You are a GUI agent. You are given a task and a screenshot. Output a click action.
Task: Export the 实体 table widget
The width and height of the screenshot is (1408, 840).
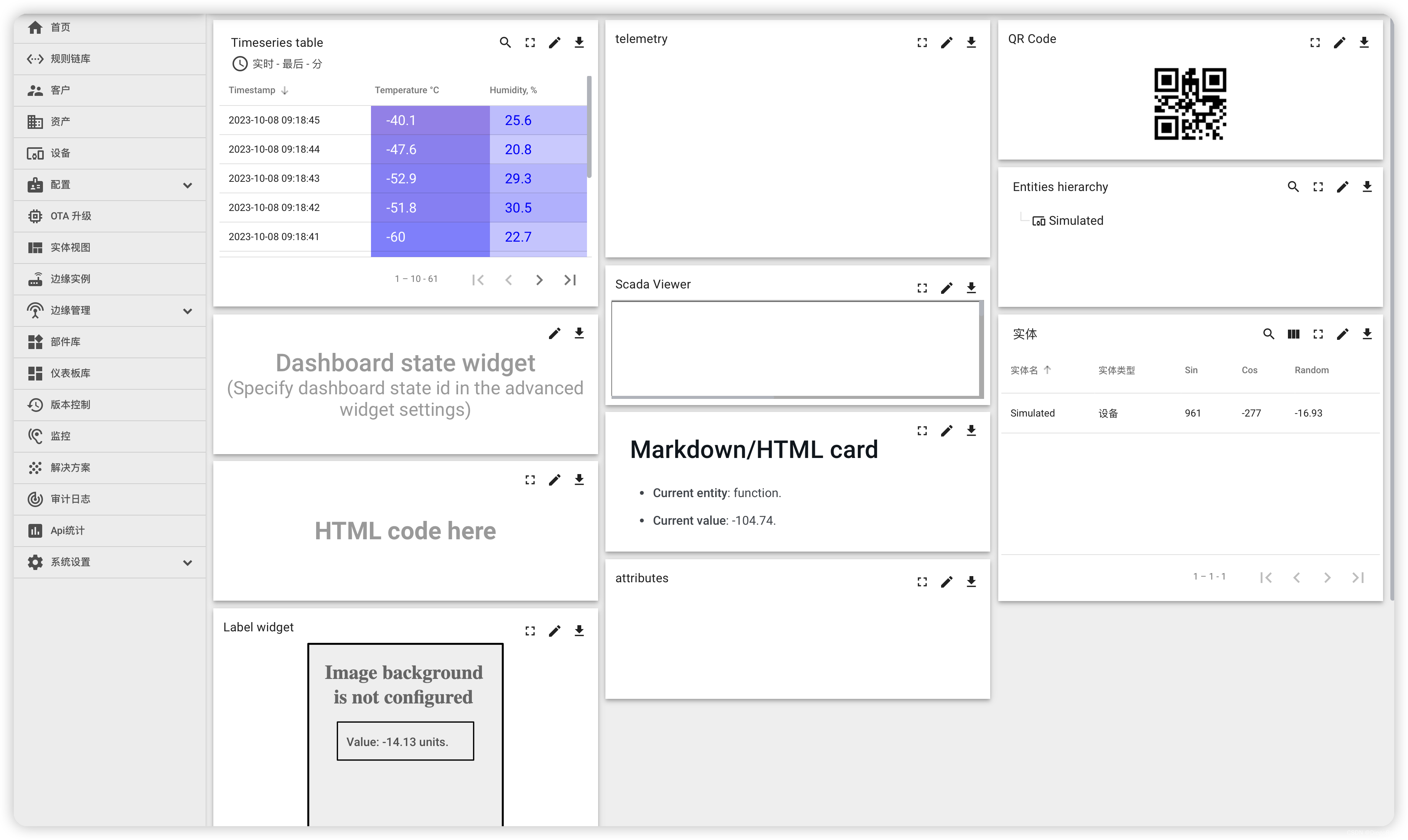pyautogui.click(x=1367, y=334)
